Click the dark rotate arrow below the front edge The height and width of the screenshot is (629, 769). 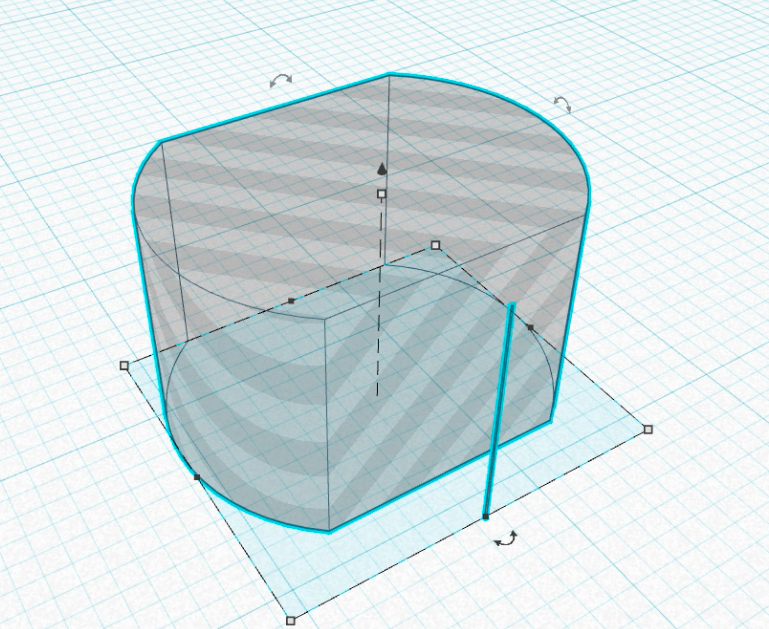[x=506, y=538]
